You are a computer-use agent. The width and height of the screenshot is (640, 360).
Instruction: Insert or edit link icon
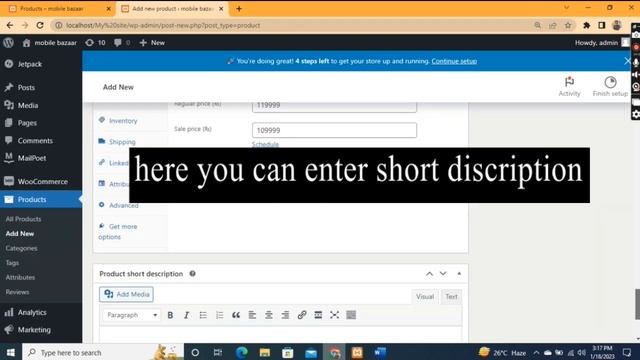coord(302,315)
